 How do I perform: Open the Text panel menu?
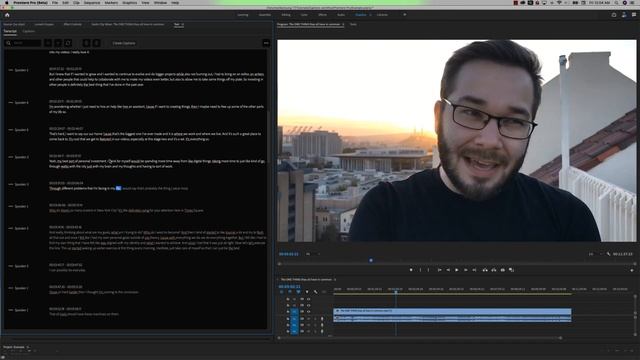click(182, 24)
